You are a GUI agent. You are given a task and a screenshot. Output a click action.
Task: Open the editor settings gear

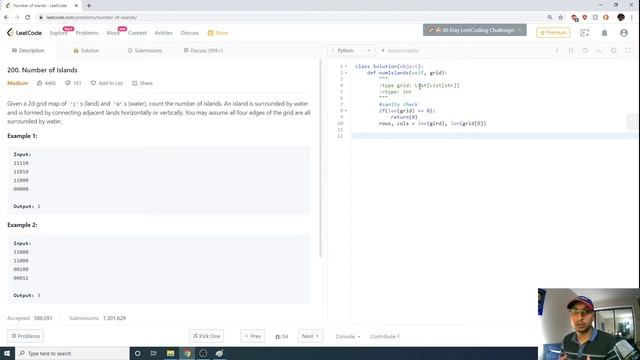pyautogui.click(x=613, y=51)
